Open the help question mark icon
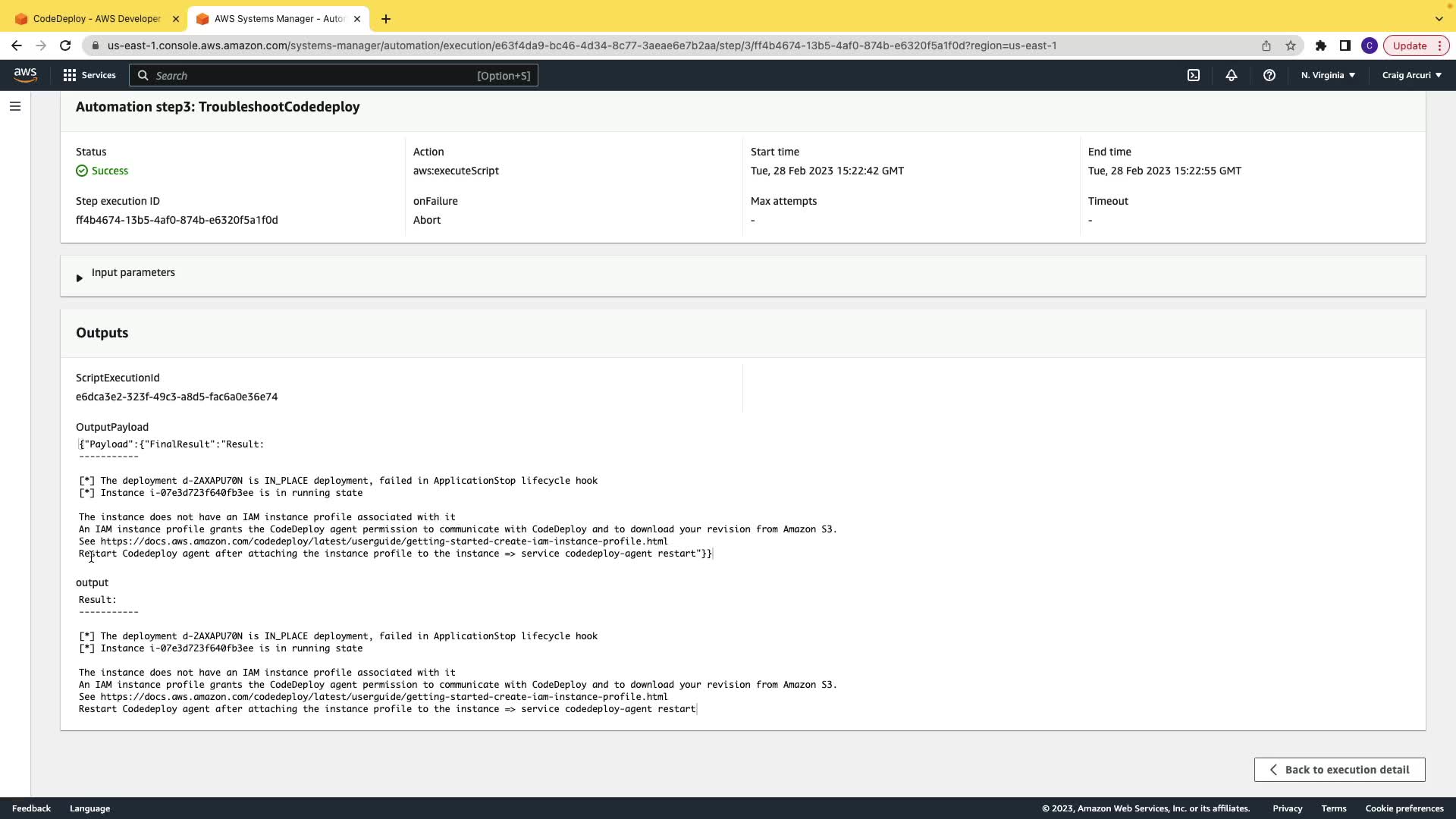The width and height of the screenshot is (1456, 819). 1269,75
